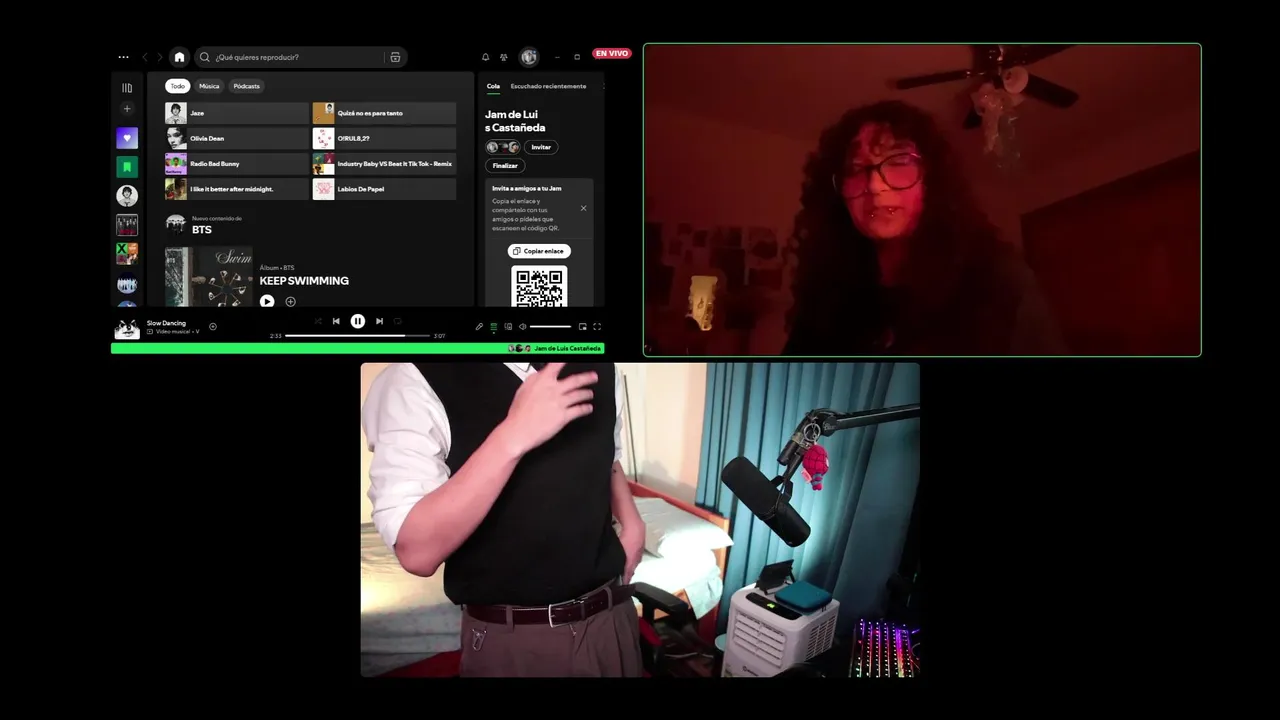Open the Ed Sheeran X album in sidebar
Screen dimensions: 1280x720
click(x=127, y=254)
